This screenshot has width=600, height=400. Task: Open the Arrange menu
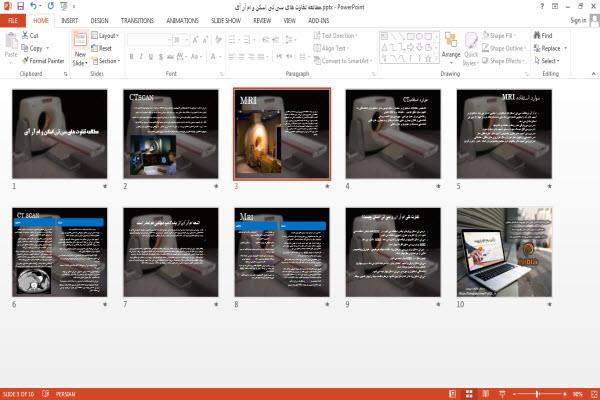point(451,49)
